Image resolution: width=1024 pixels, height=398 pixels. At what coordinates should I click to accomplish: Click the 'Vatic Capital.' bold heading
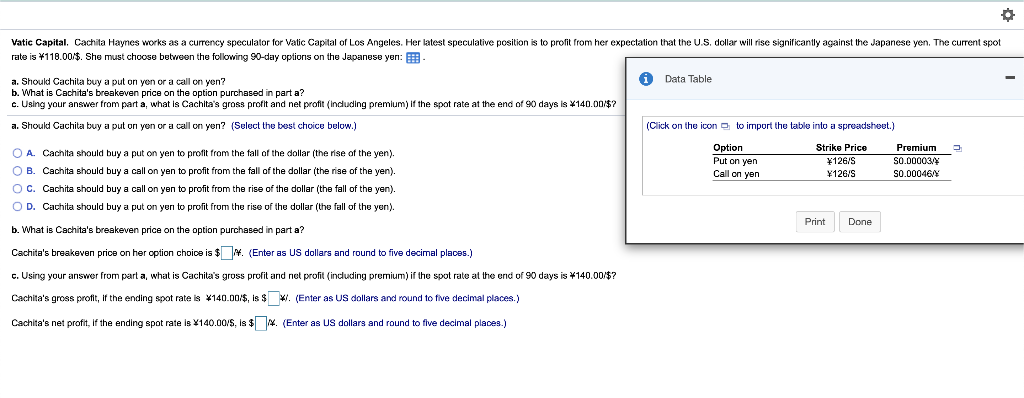(40, 42)
